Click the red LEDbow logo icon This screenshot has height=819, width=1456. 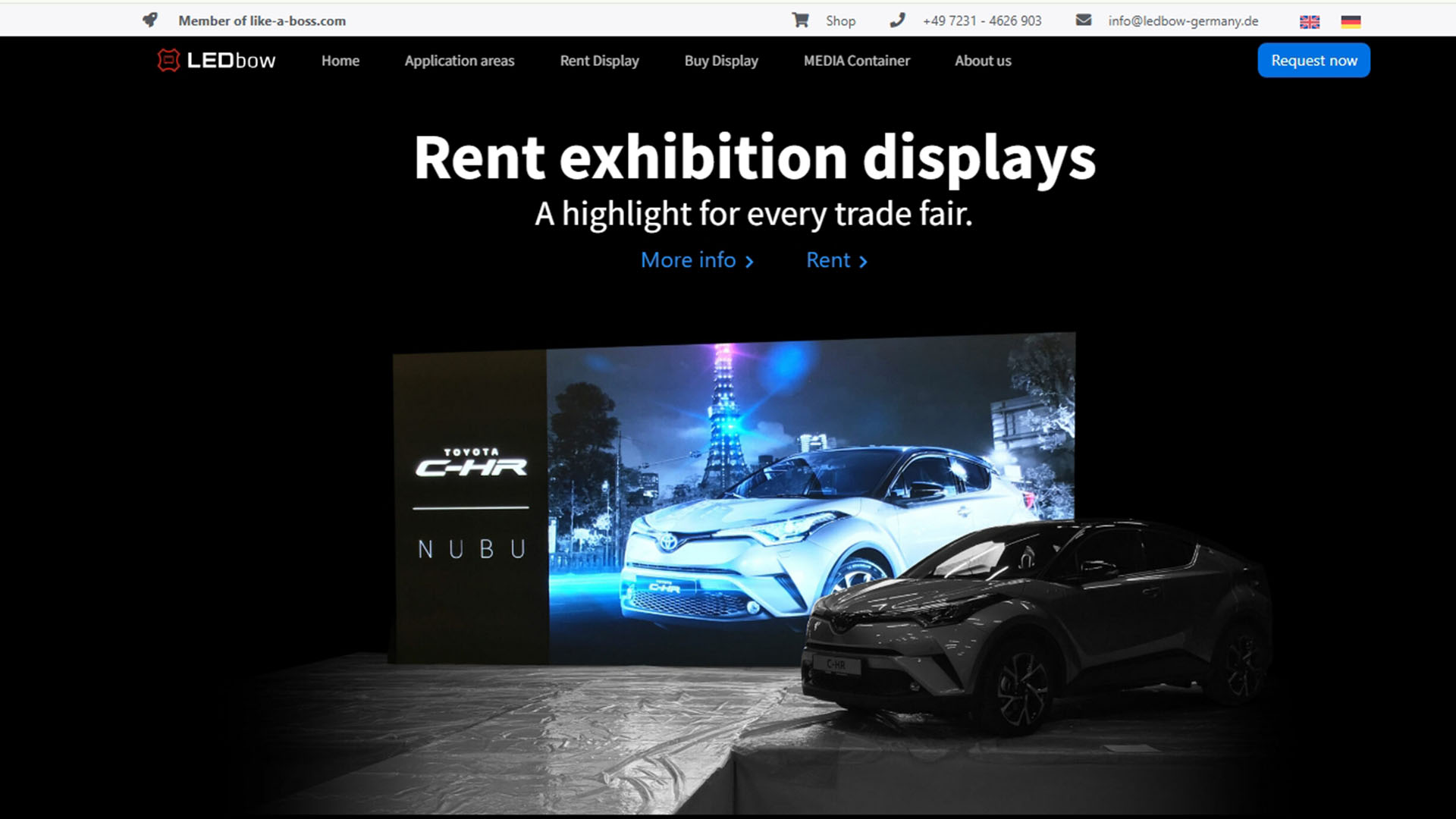click(168, 60)
